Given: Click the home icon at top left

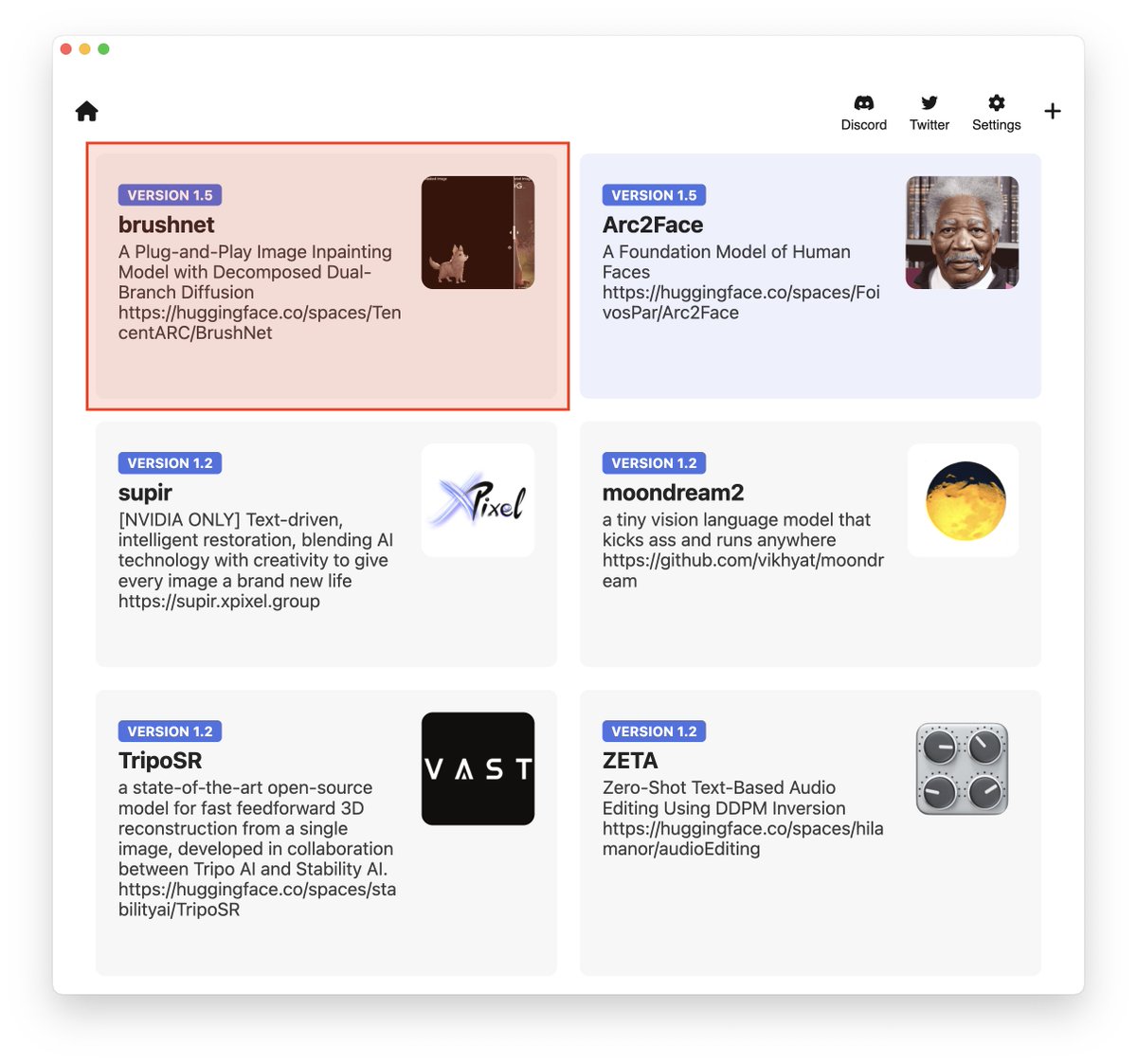Looking at the screenshot, I should 86,110.
